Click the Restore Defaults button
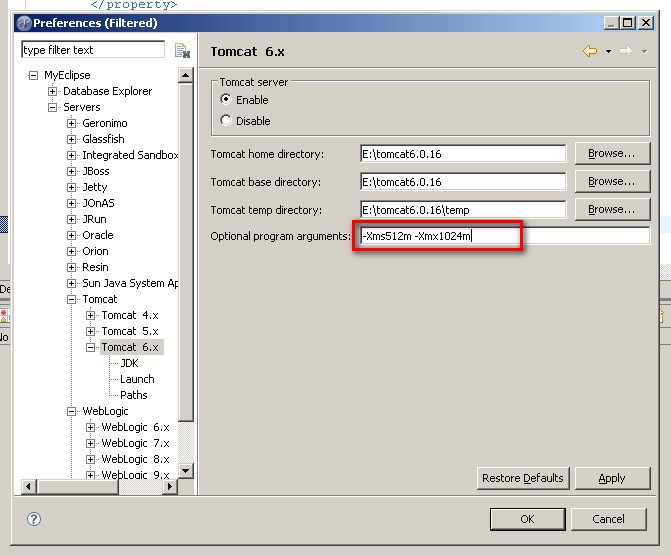671x556 pixels. (523, 478)
